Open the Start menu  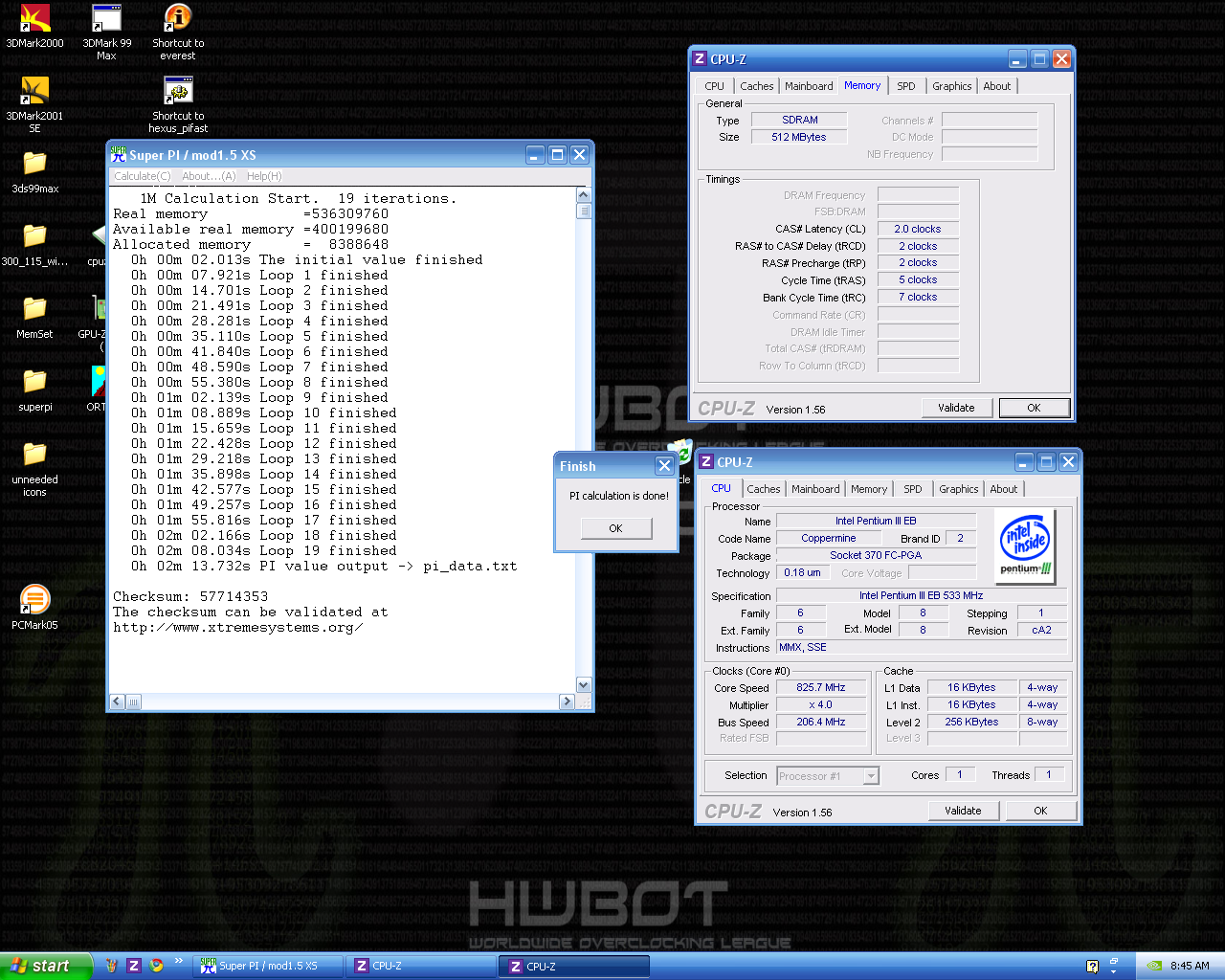tap(46, 966)
